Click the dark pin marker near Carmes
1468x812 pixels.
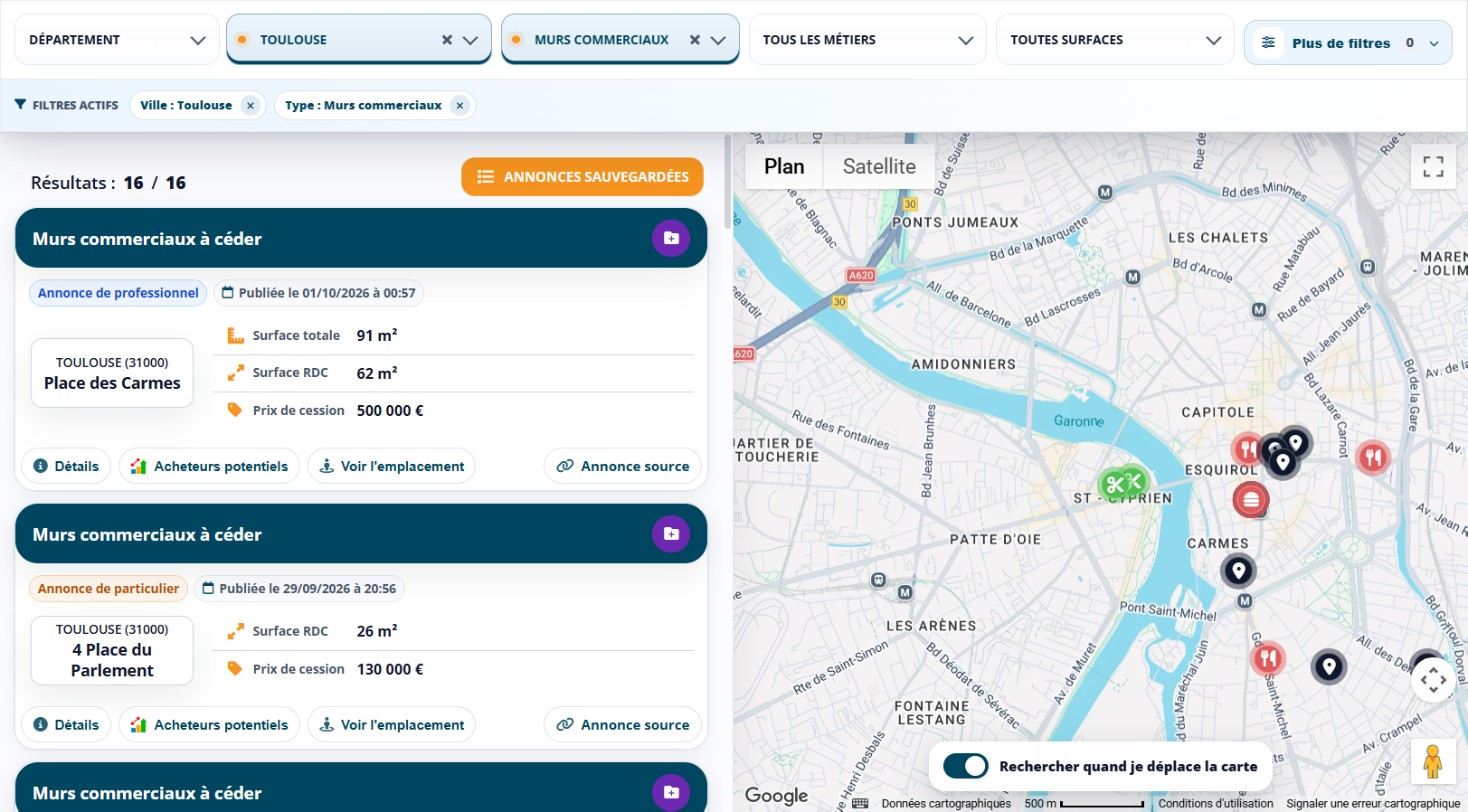coord(1238,571)
